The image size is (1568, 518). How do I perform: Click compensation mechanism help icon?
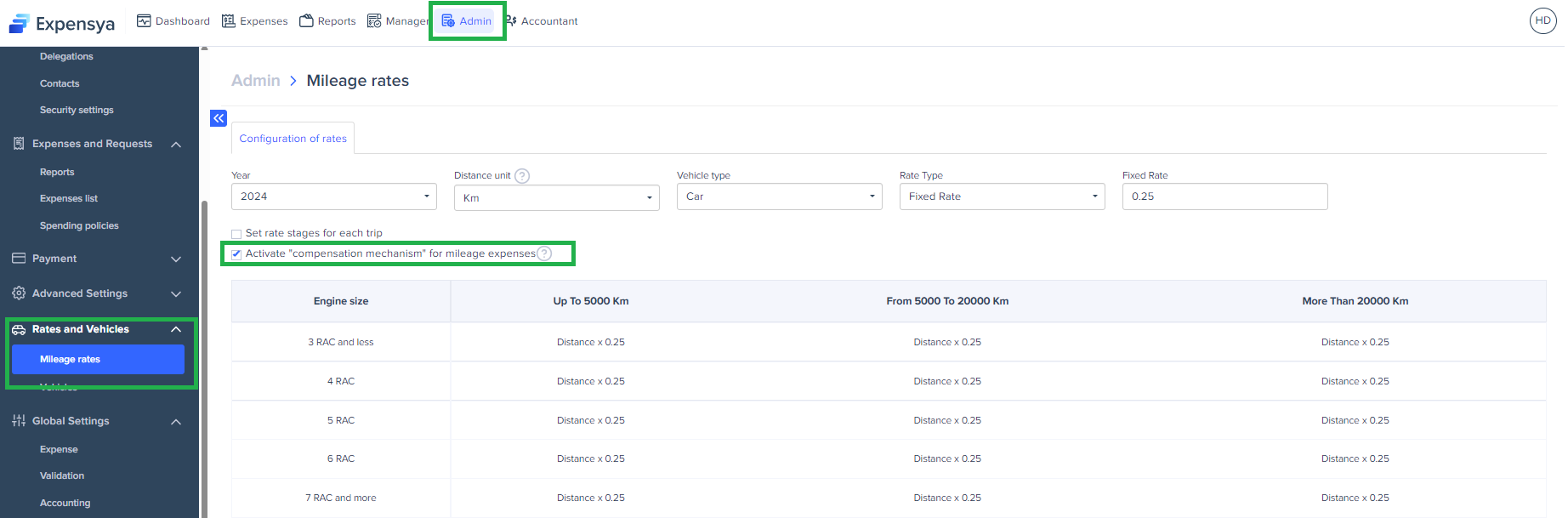(544, 253)
